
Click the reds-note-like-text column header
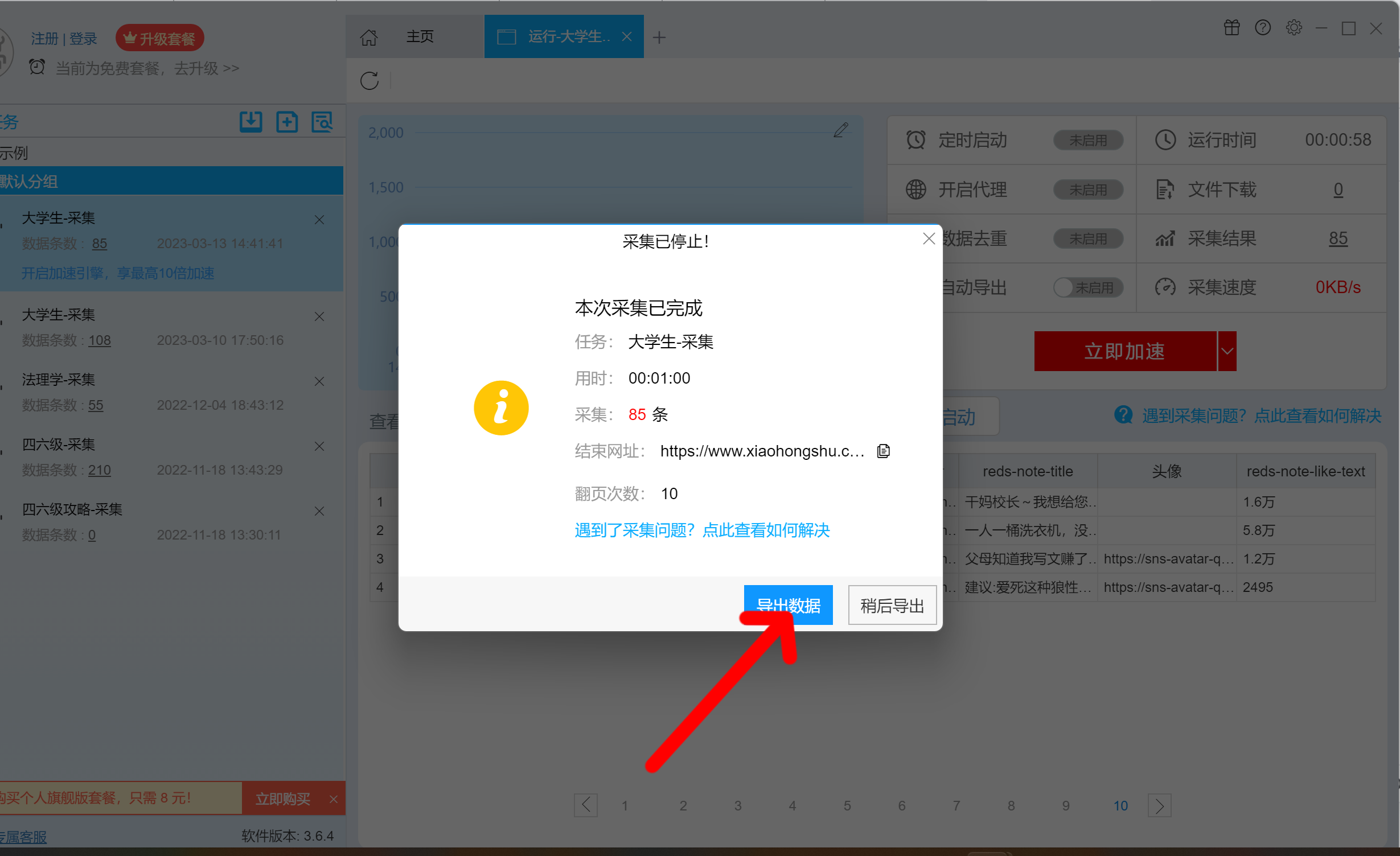1305,471
